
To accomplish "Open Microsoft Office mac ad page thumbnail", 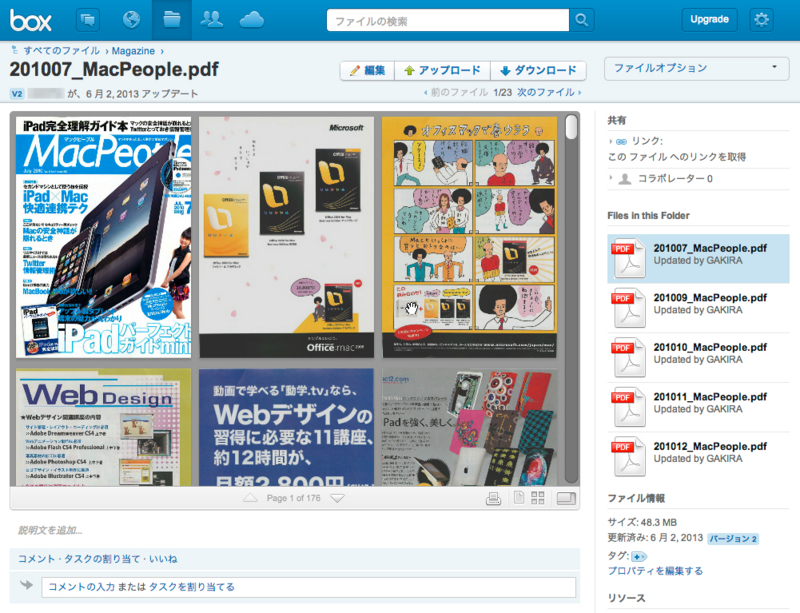I will pos(286,237).
